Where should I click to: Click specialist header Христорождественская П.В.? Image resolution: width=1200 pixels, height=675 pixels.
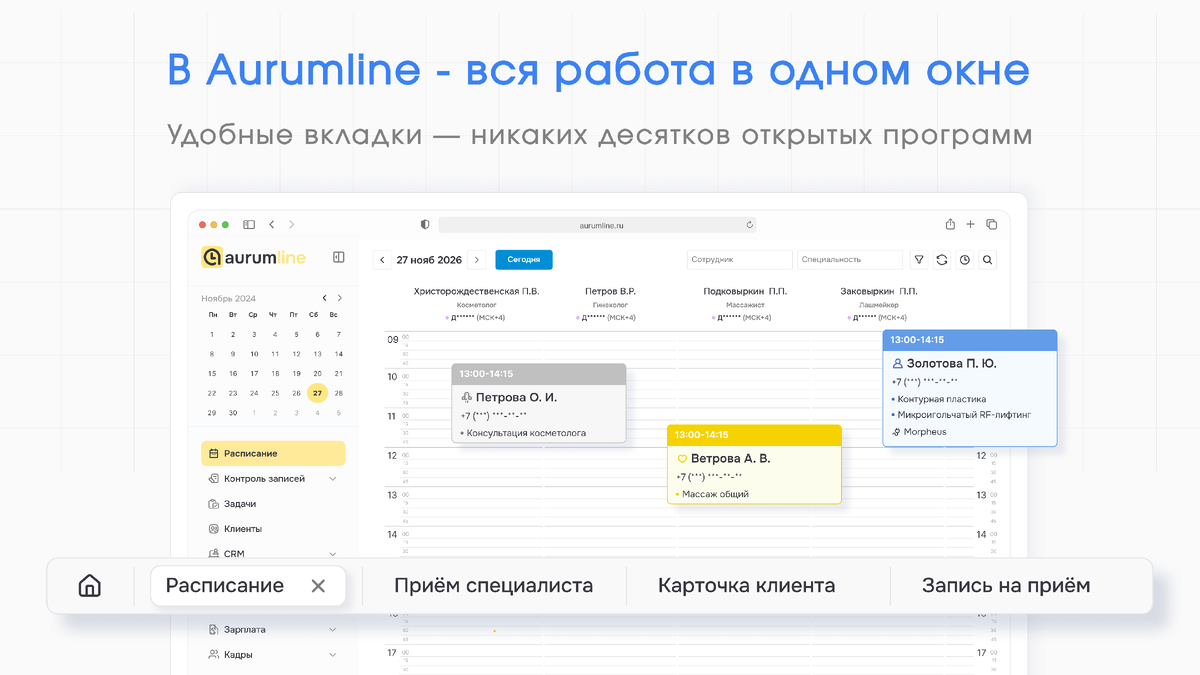476,291
